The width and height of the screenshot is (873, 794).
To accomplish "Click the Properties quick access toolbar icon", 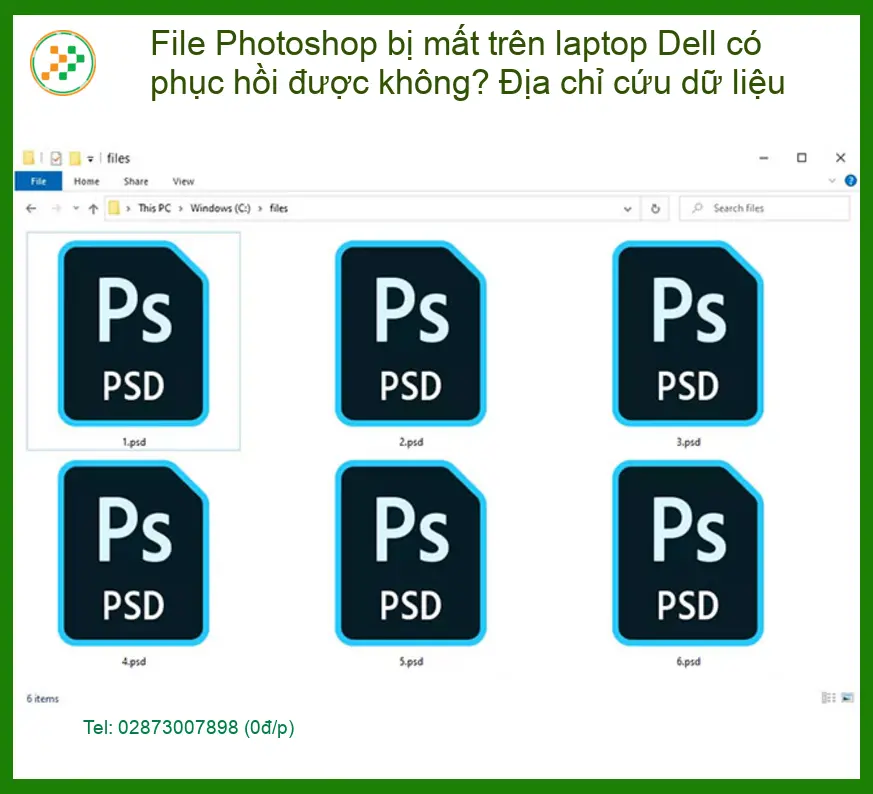I will (x=56, y=159).
